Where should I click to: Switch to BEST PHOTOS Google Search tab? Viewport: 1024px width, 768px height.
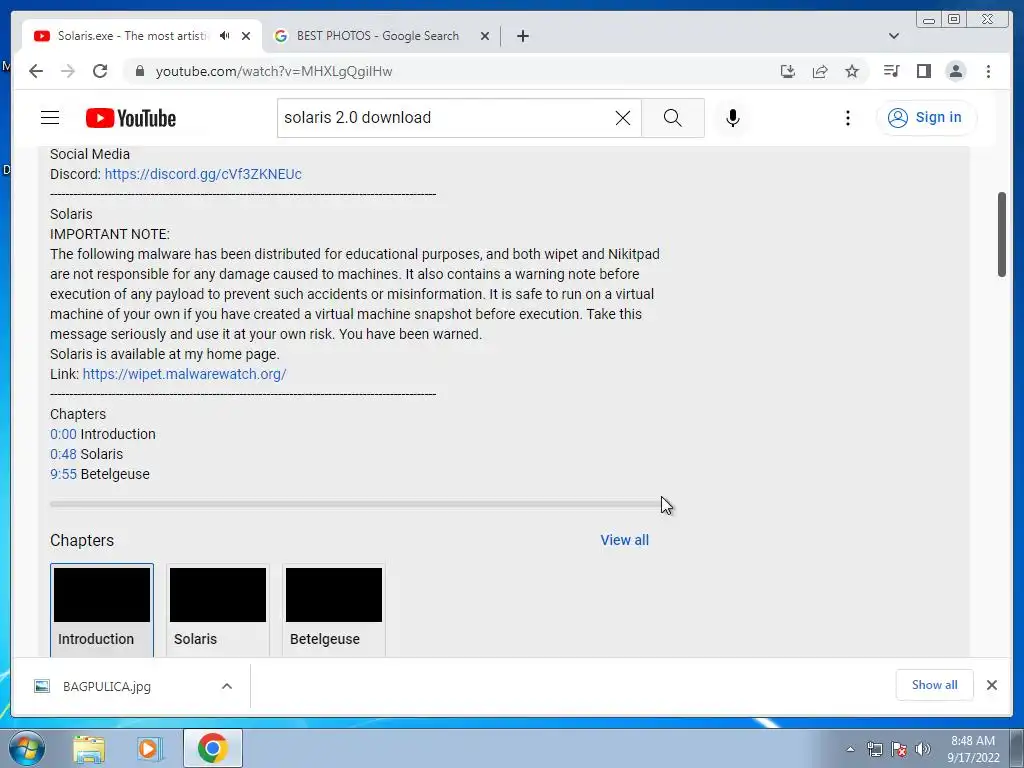[377, 36]
